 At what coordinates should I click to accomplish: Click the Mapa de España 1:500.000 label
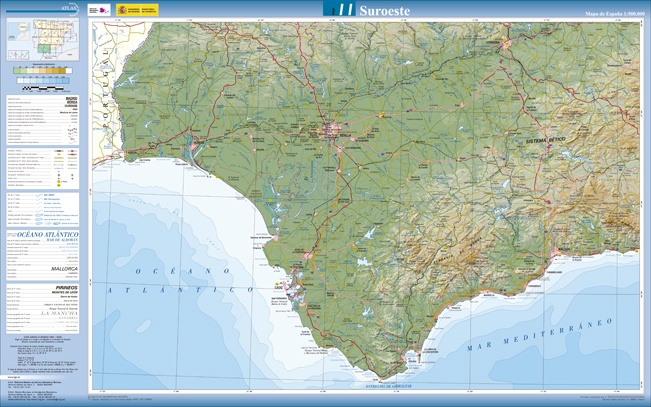tap(614, 15)
